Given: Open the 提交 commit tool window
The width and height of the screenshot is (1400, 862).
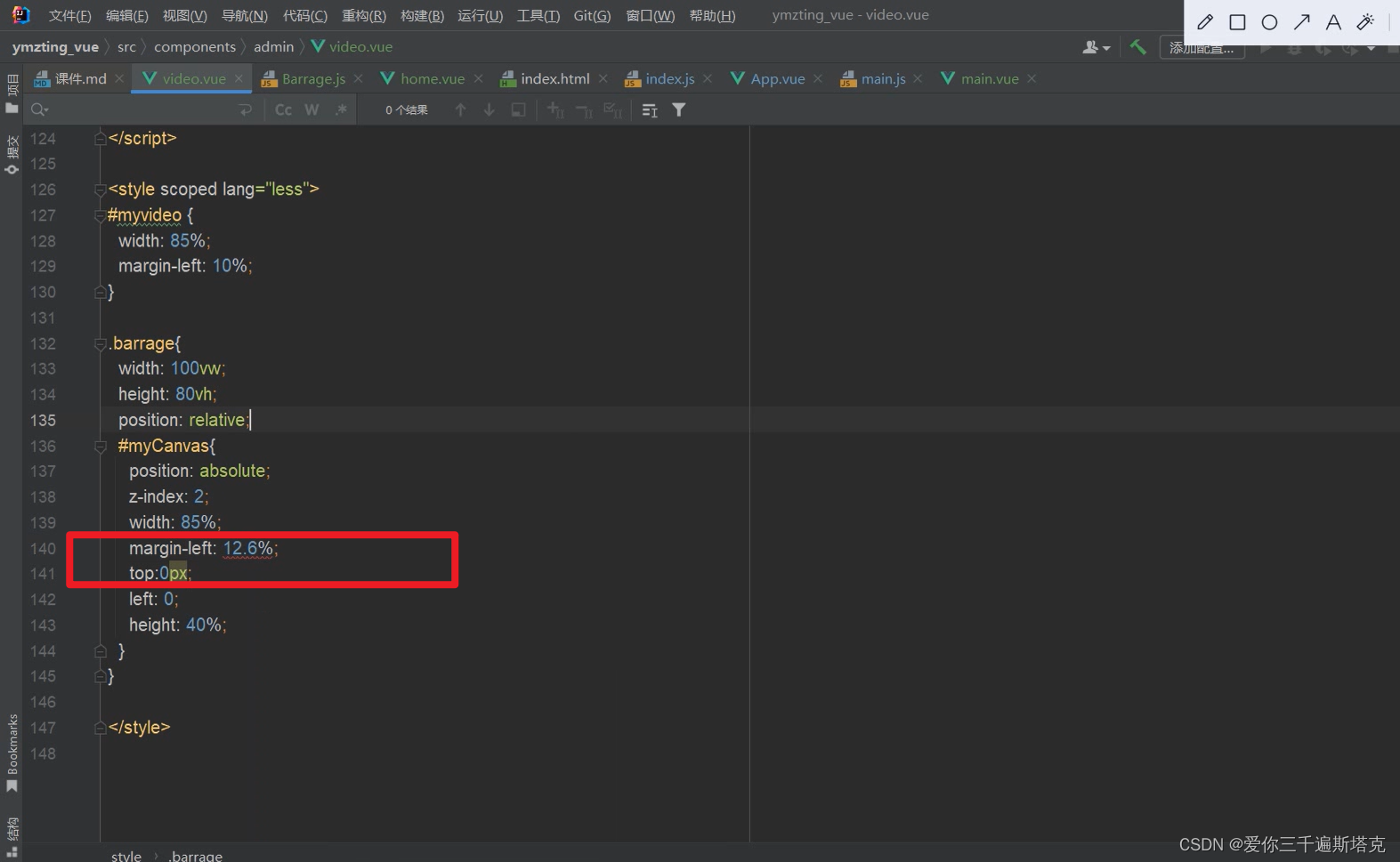Looking at the screenshot, I should coord(12,154).
